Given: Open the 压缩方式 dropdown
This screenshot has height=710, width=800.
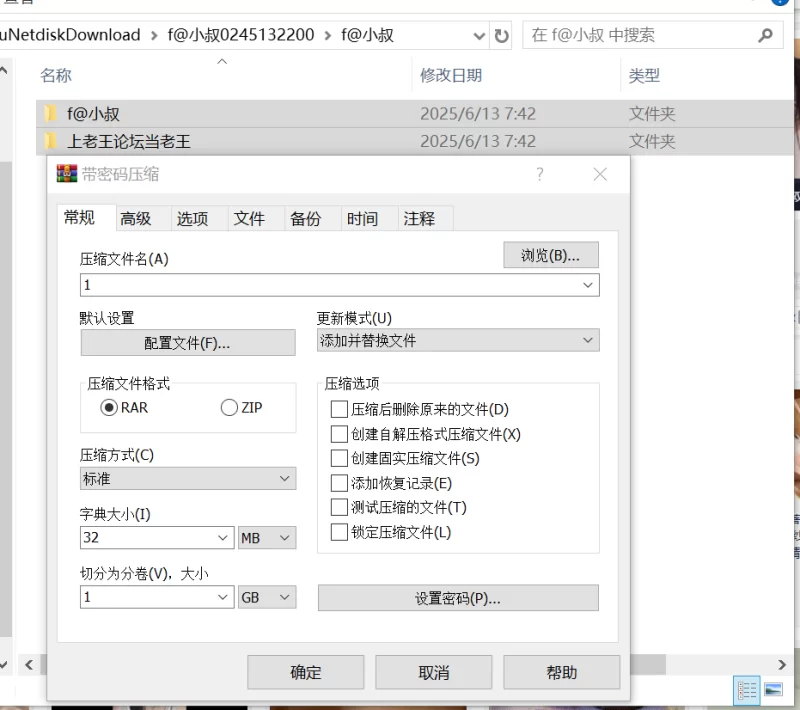Looking at the screenshot, I should 188,478.
